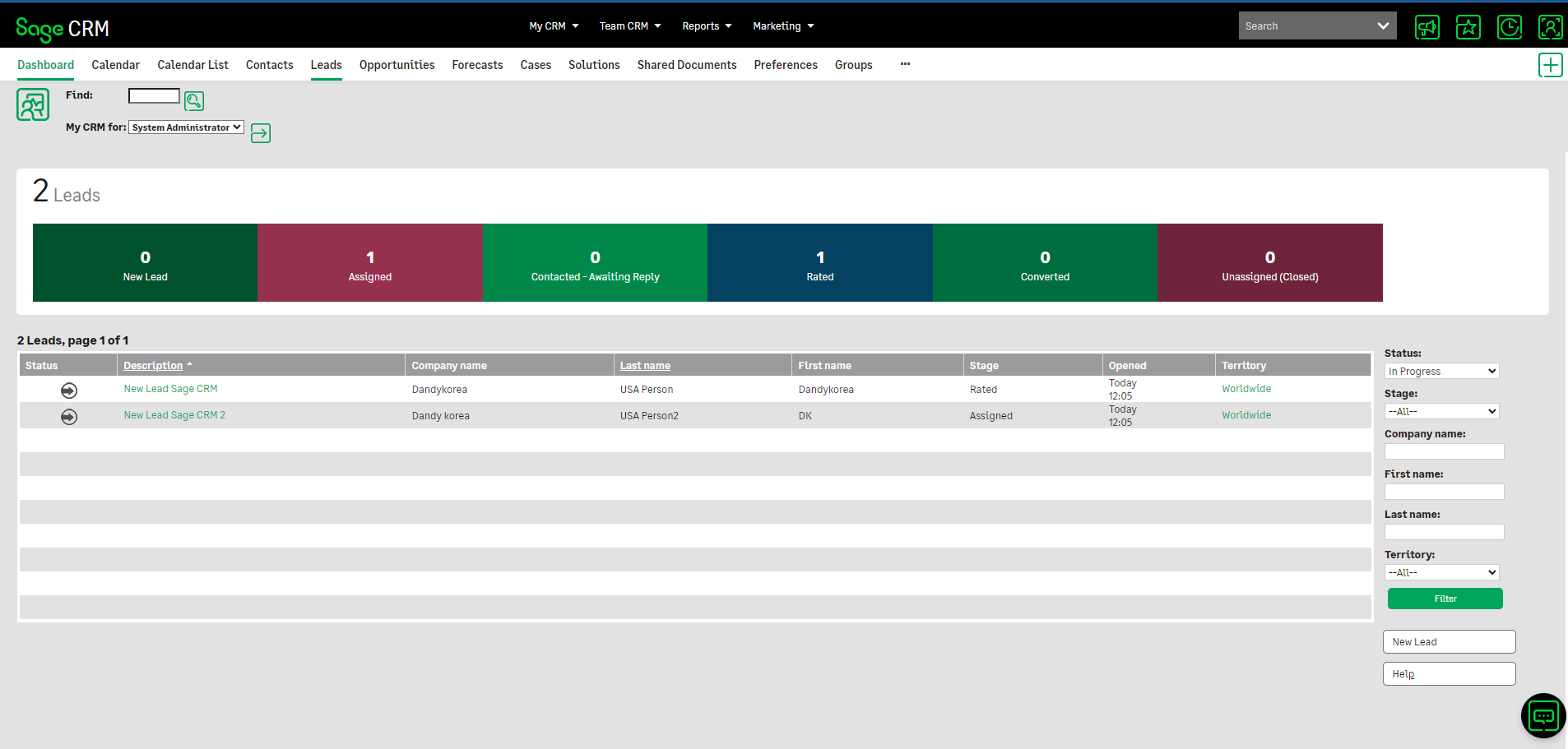Focus the top Search field

(1306, 26)
